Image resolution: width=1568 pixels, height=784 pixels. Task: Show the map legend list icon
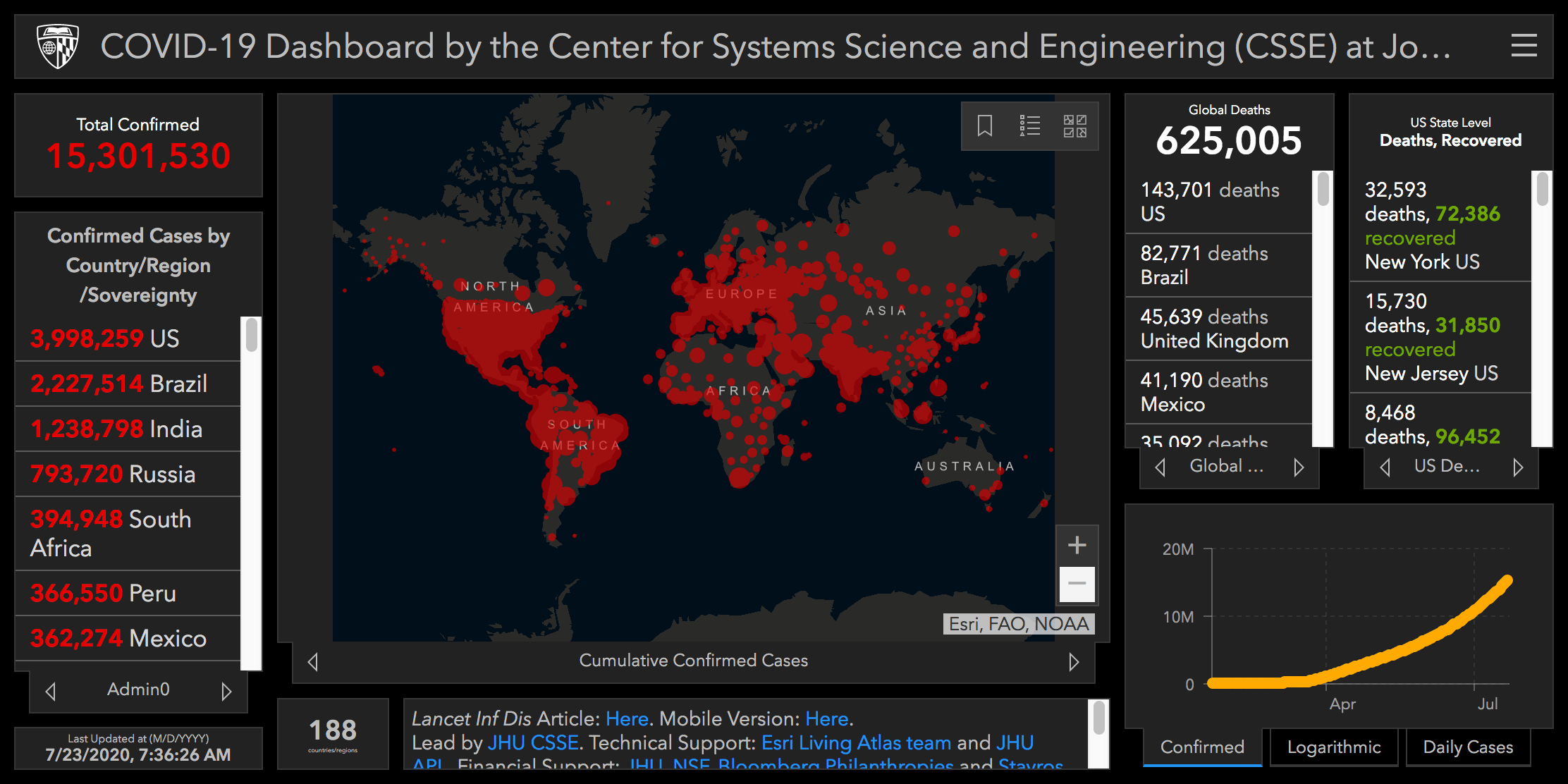coord(1030,126)
